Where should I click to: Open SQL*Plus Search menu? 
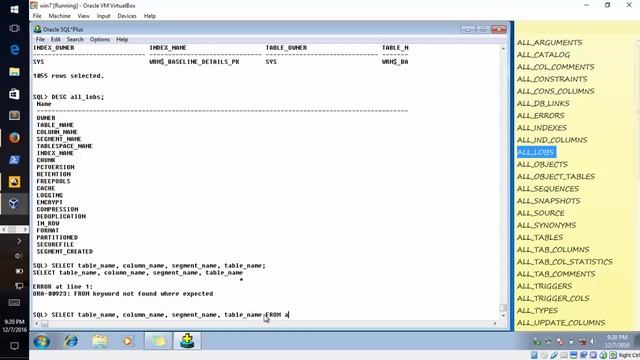(x=75, y=40)
